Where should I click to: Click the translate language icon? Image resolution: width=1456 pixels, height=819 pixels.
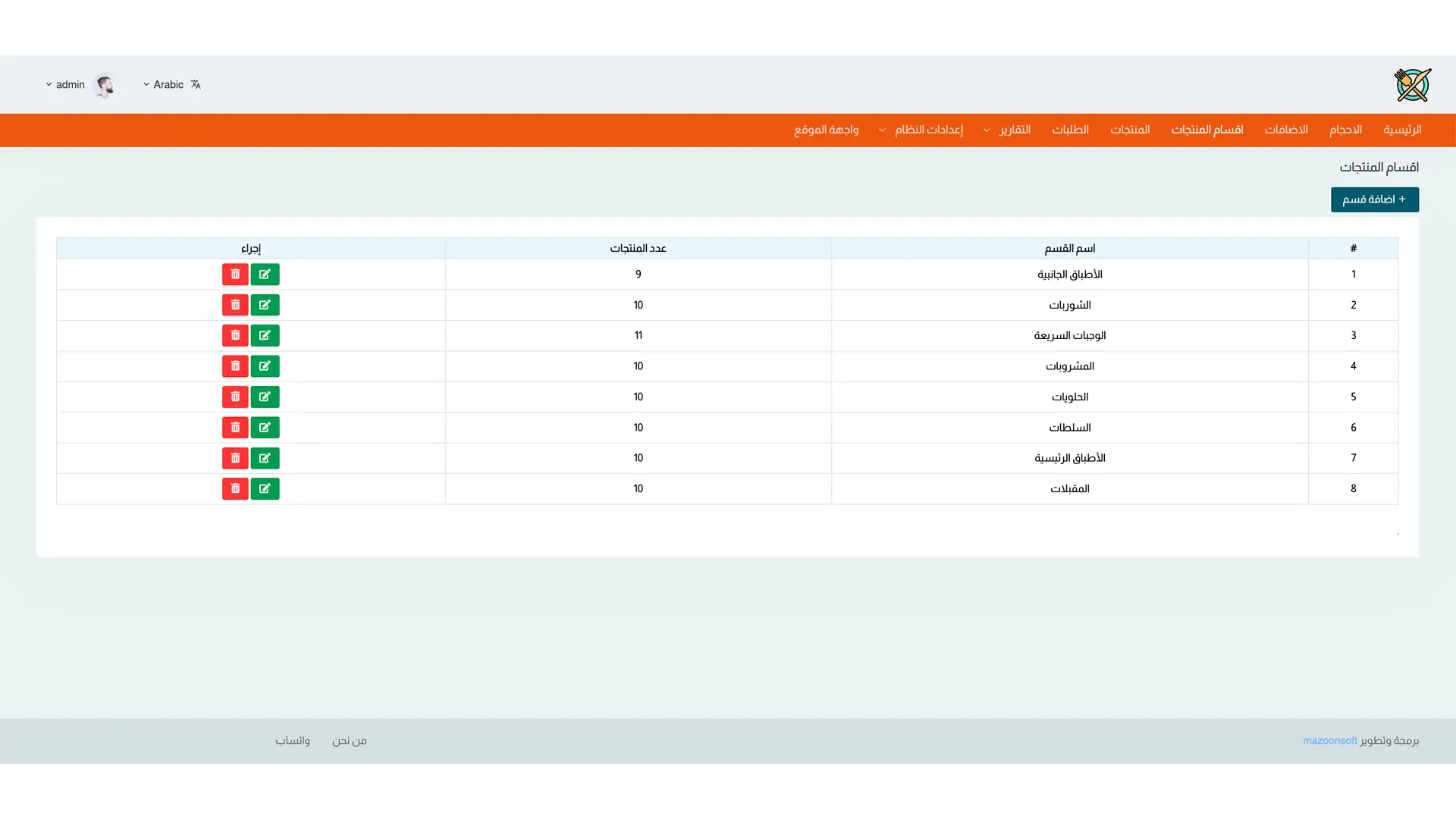click(x=196, y=85)
